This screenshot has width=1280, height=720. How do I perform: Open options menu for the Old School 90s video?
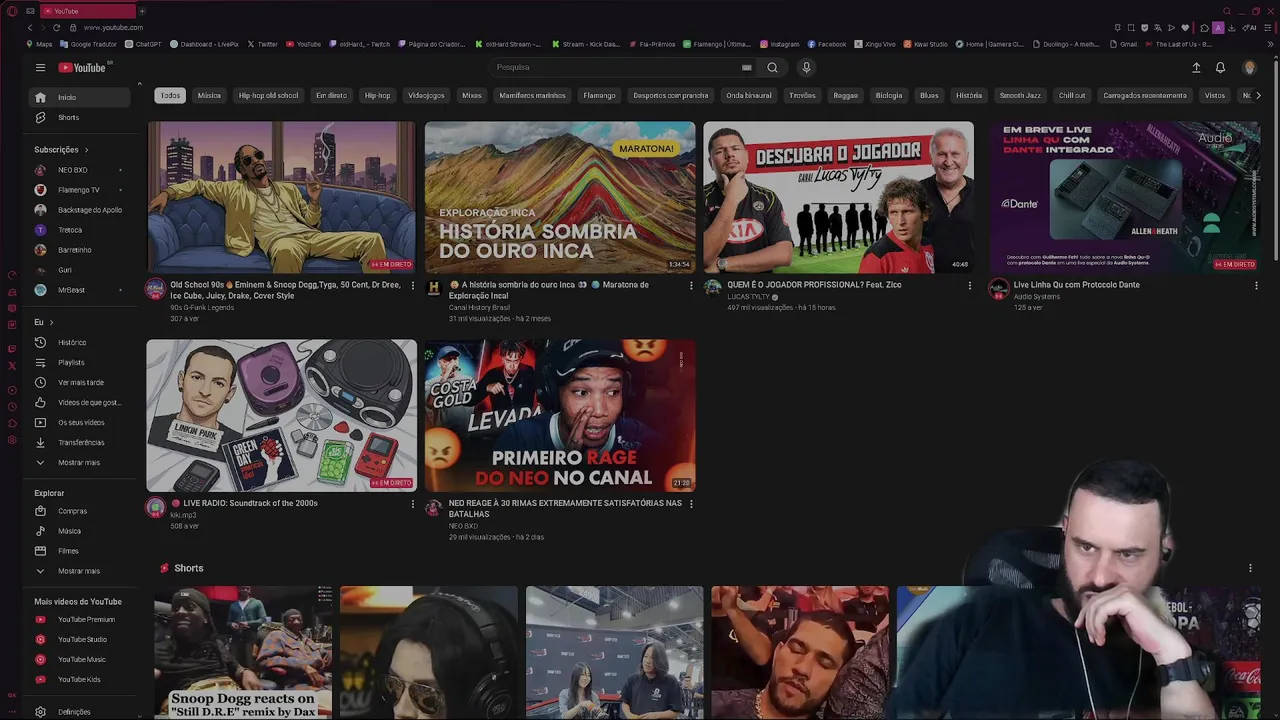(x=412, y=285)
